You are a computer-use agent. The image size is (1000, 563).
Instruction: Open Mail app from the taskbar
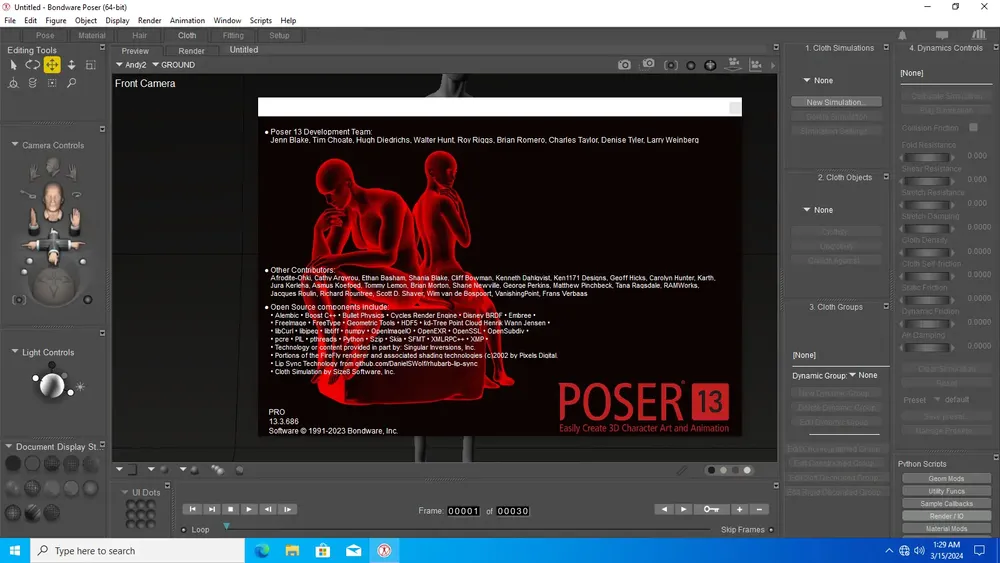[x=353, y=550]
